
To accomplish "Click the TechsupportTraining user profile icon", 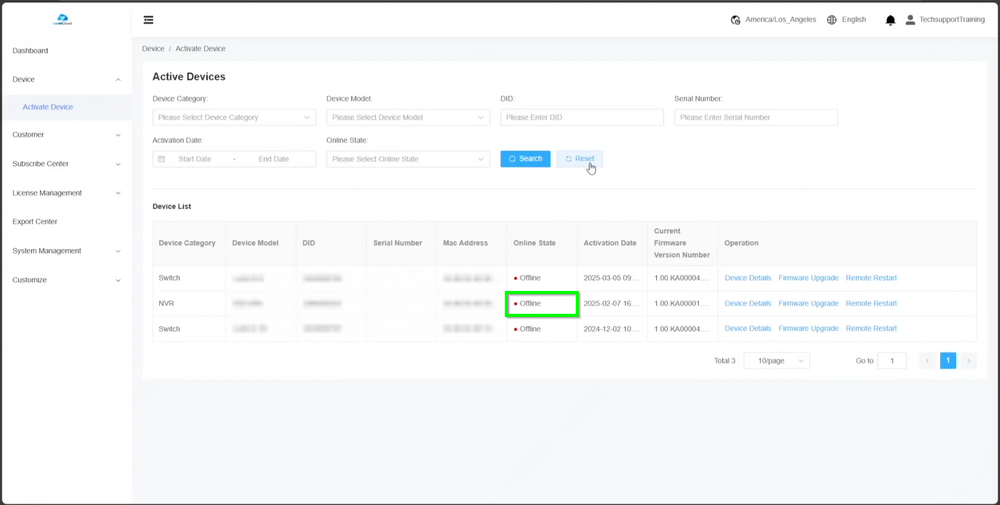I will click(x=910, y=20).
